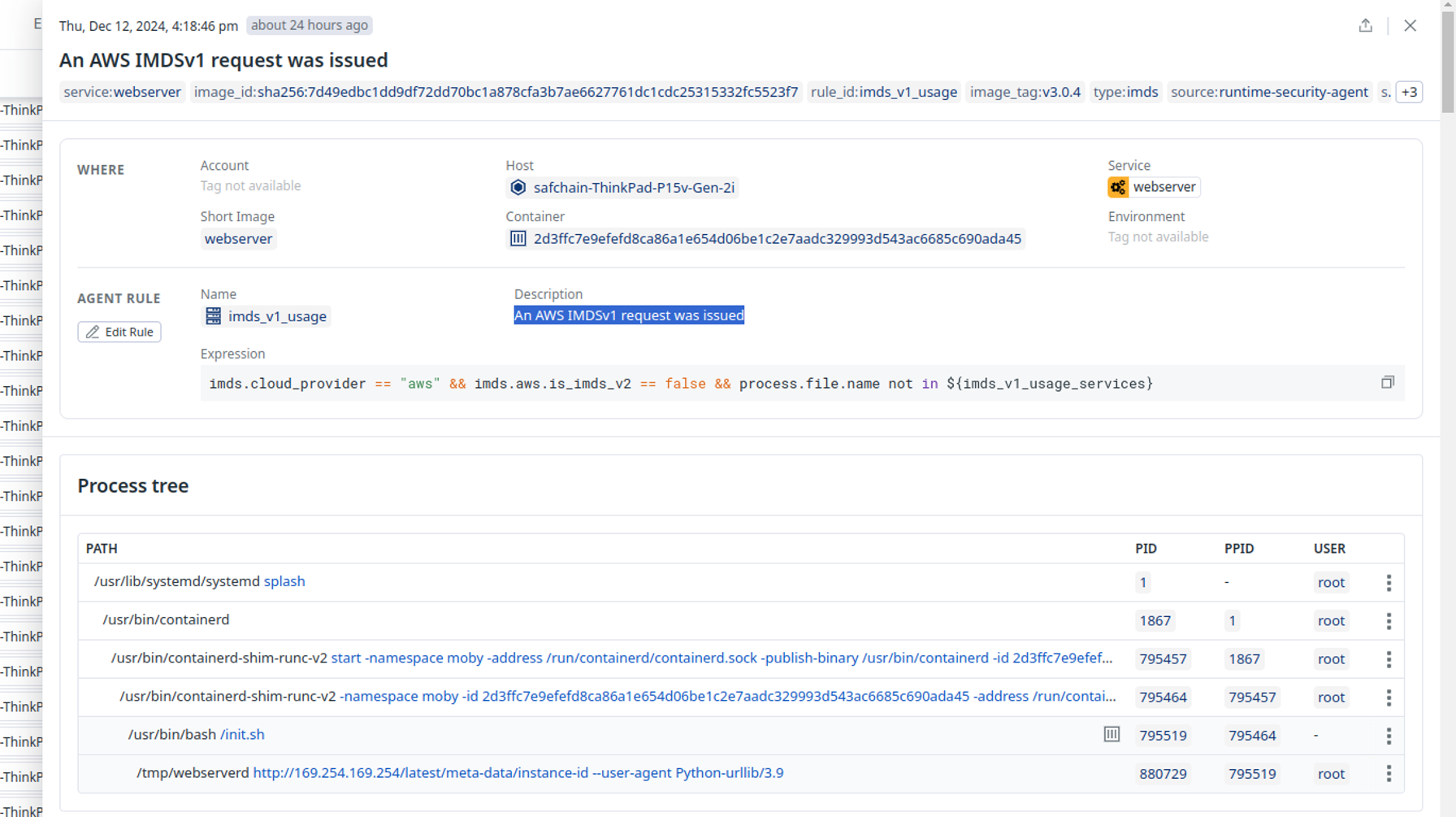1456x817 pixels.
Task: Click the share/export icon at top right
Action: tap(1365, 25)
